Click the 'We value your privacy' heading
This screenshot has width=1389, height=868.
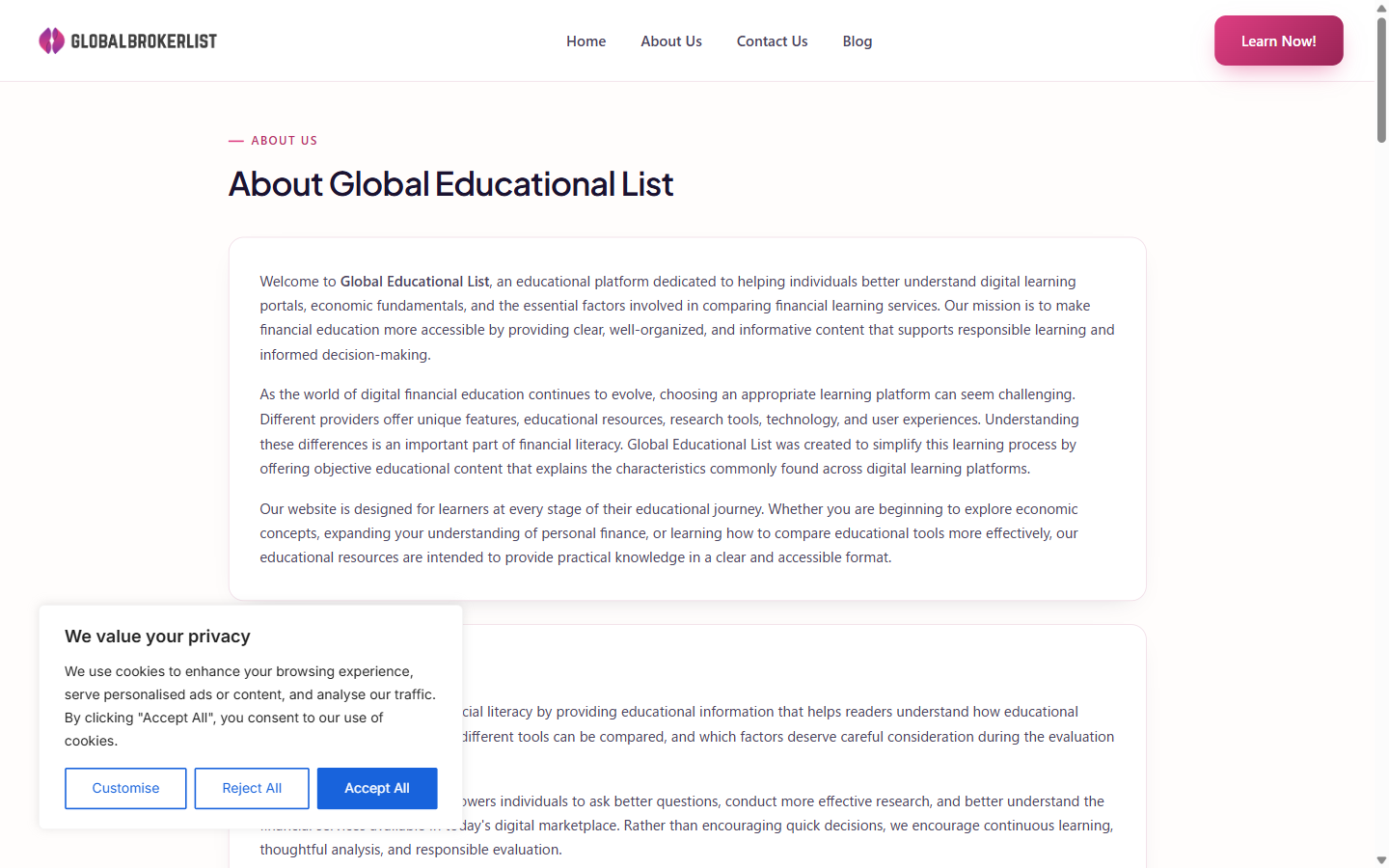point(157,637)
